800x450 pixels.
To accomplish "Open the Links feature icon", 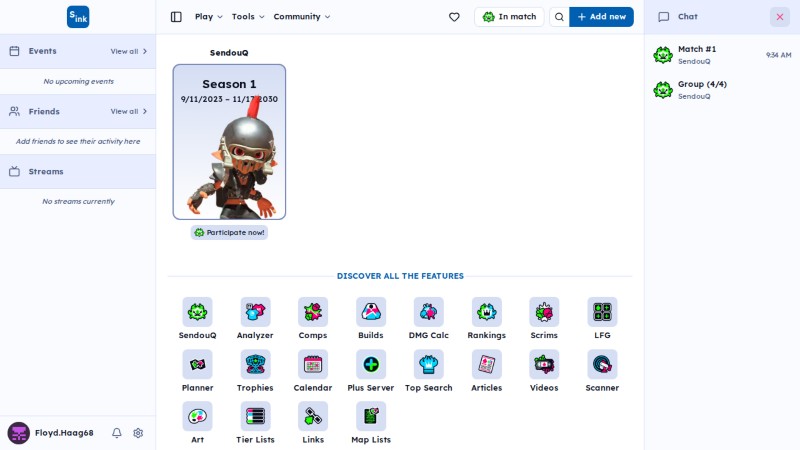I will pos(313,416).
